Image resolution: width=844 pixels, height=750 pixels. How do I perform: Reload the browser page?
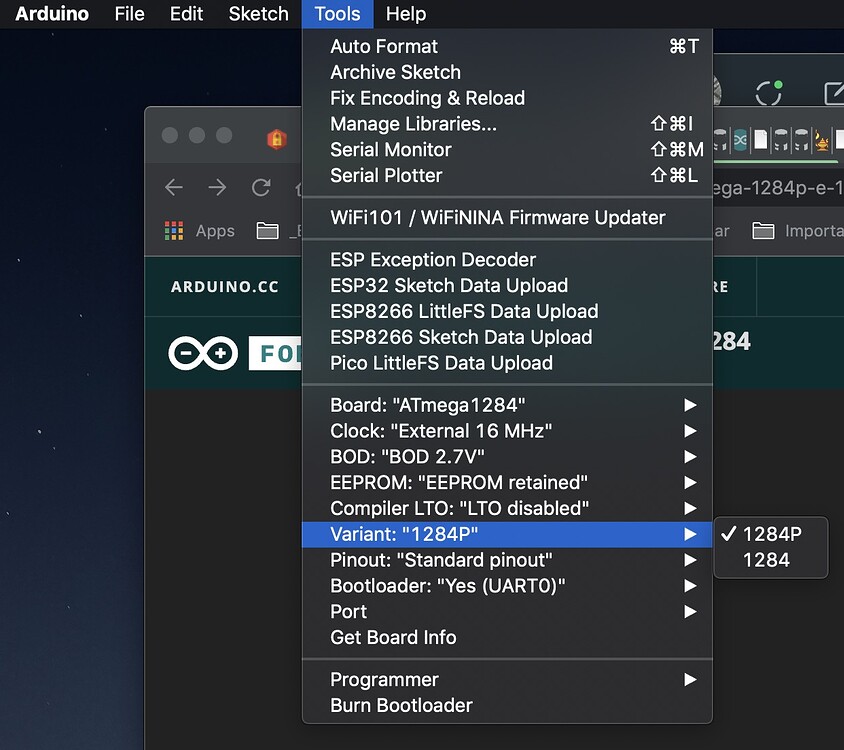pos(261,187)
